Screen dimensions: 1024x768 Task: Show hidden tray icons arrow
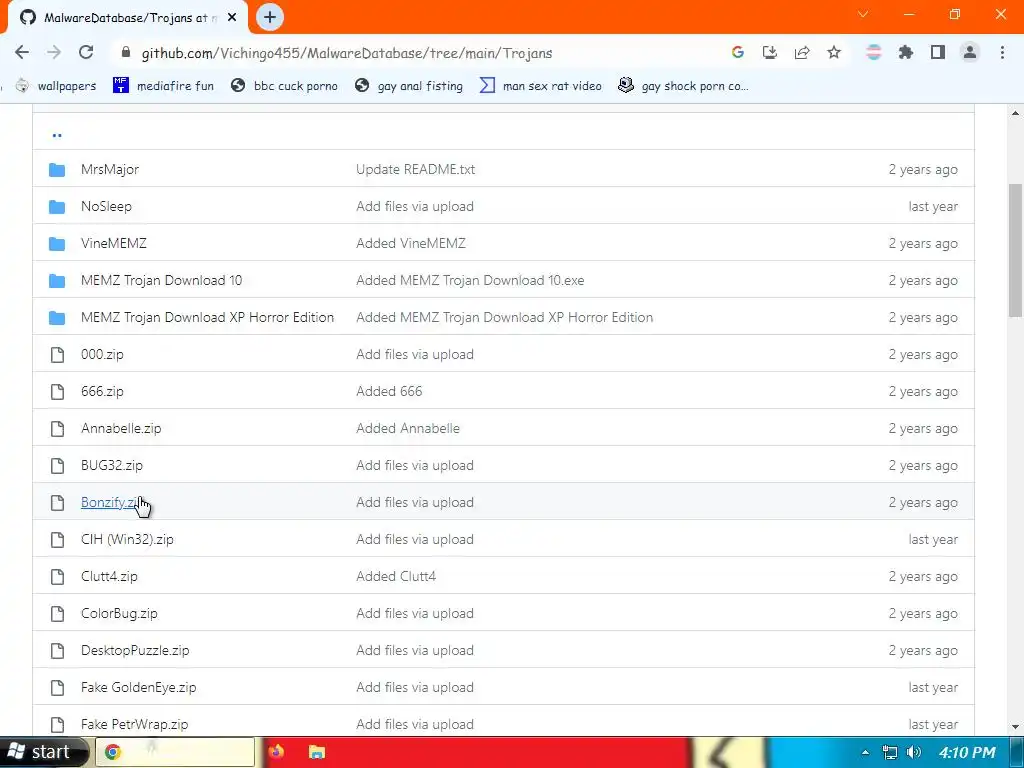click(x=865, y=752)
